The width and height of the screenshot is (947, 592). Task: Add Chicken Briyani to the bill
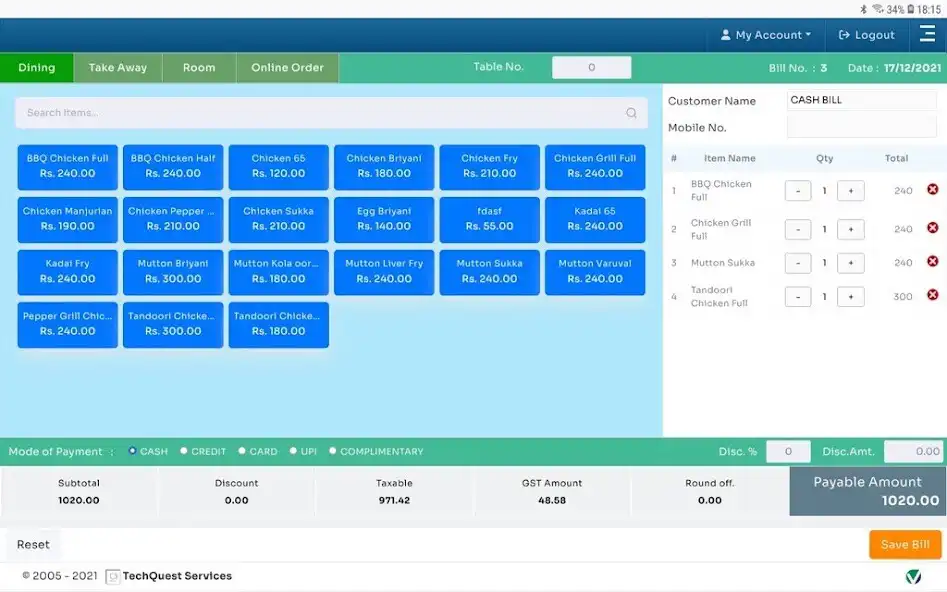(x=384, y=167)
